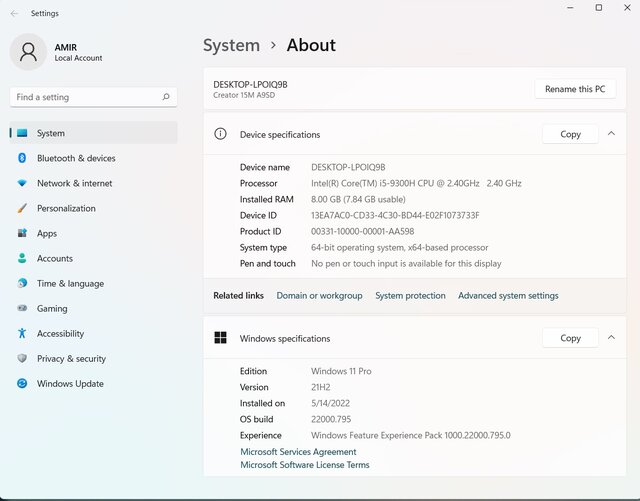Go to Accessibility settings
The image size is (640, 501).
pos(93,333)
